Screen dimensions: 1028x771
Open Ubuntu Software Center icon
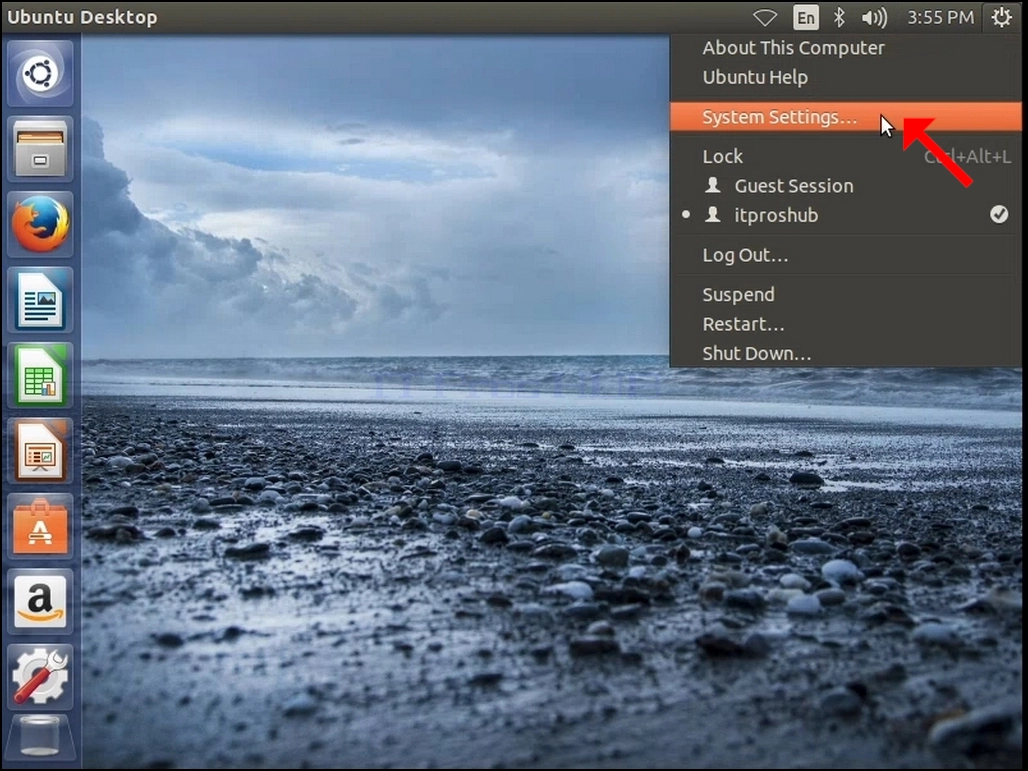click(40, 526)
